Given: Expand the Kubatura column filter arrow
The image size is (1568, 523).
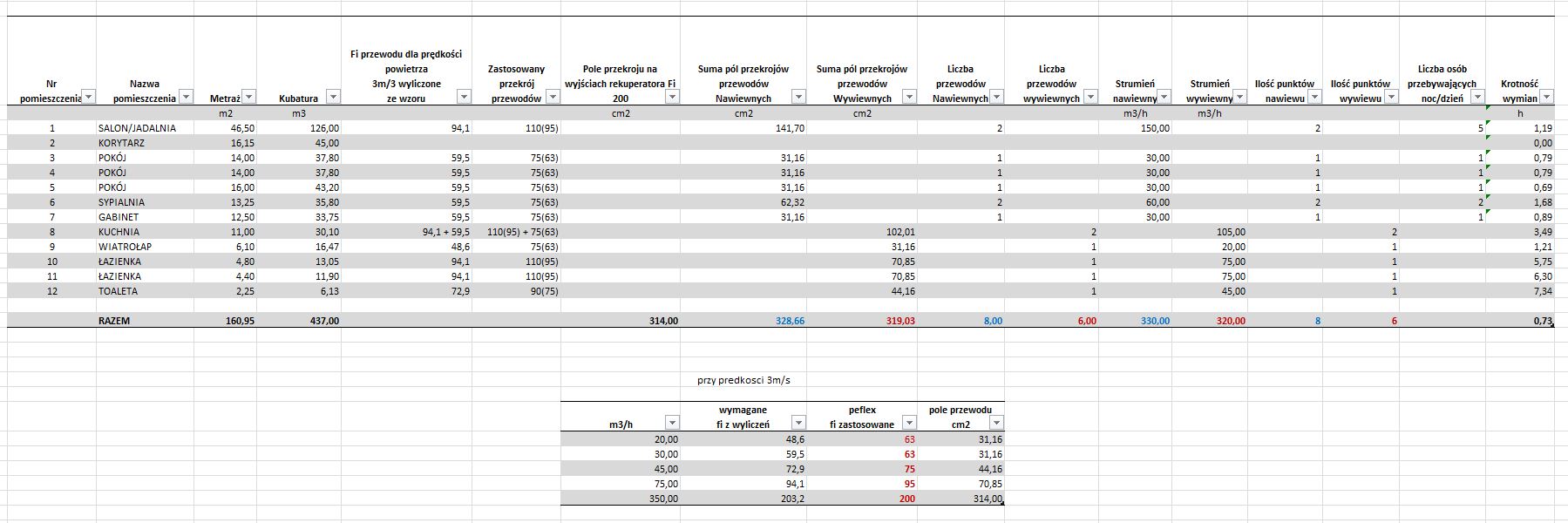Looking at the screenshot, I should pyautogui.click(x=332, y=97).
